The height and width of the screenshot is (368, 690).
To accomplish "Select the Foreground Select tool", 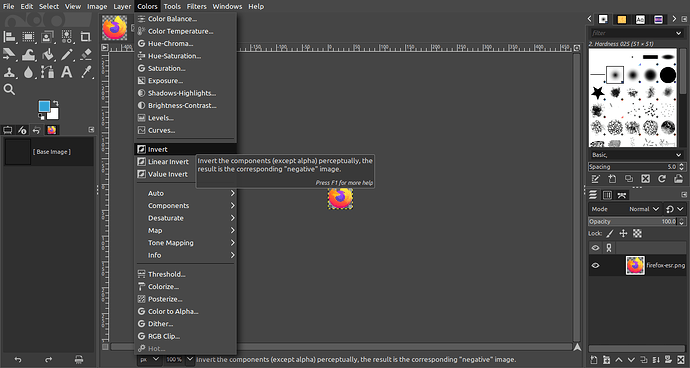I will click(x=48, y=37).
